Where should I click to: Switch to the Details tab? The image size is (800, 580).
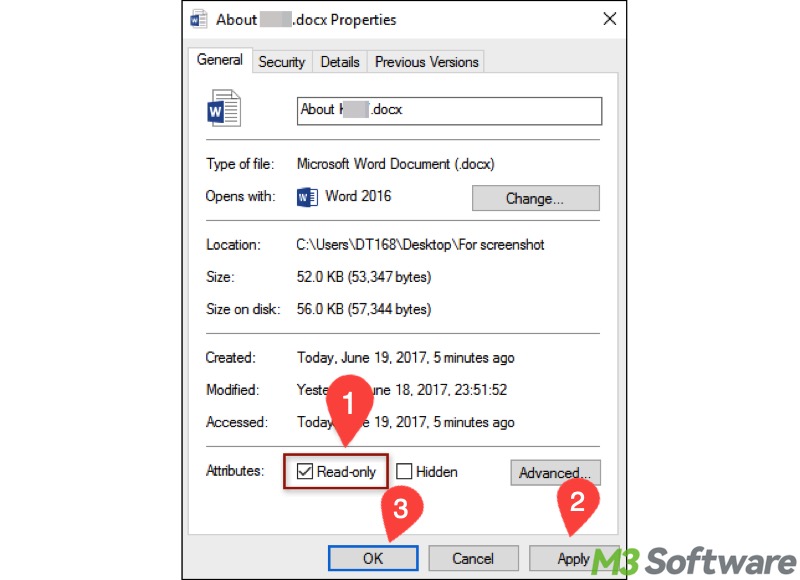pyautogui.click(x=340, y=62)
